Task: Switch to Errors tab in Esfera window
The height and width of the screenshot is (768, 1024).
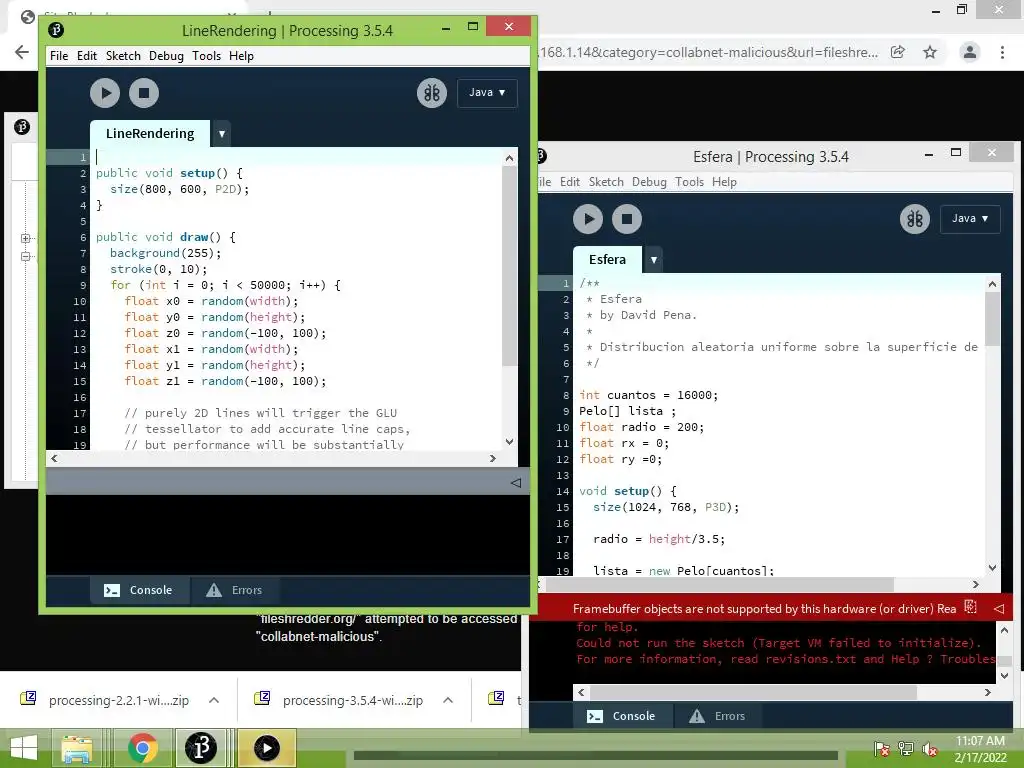Action: click(718, 716)
